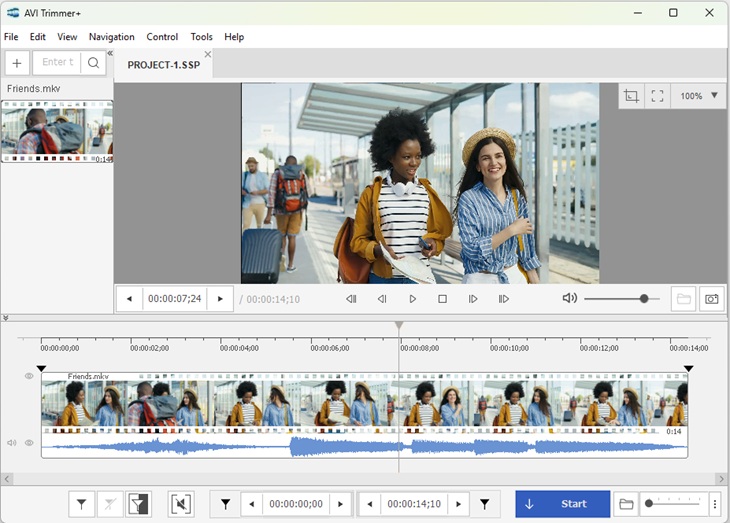Switch to PROJECT-1.SSP tab

(163, 65)
